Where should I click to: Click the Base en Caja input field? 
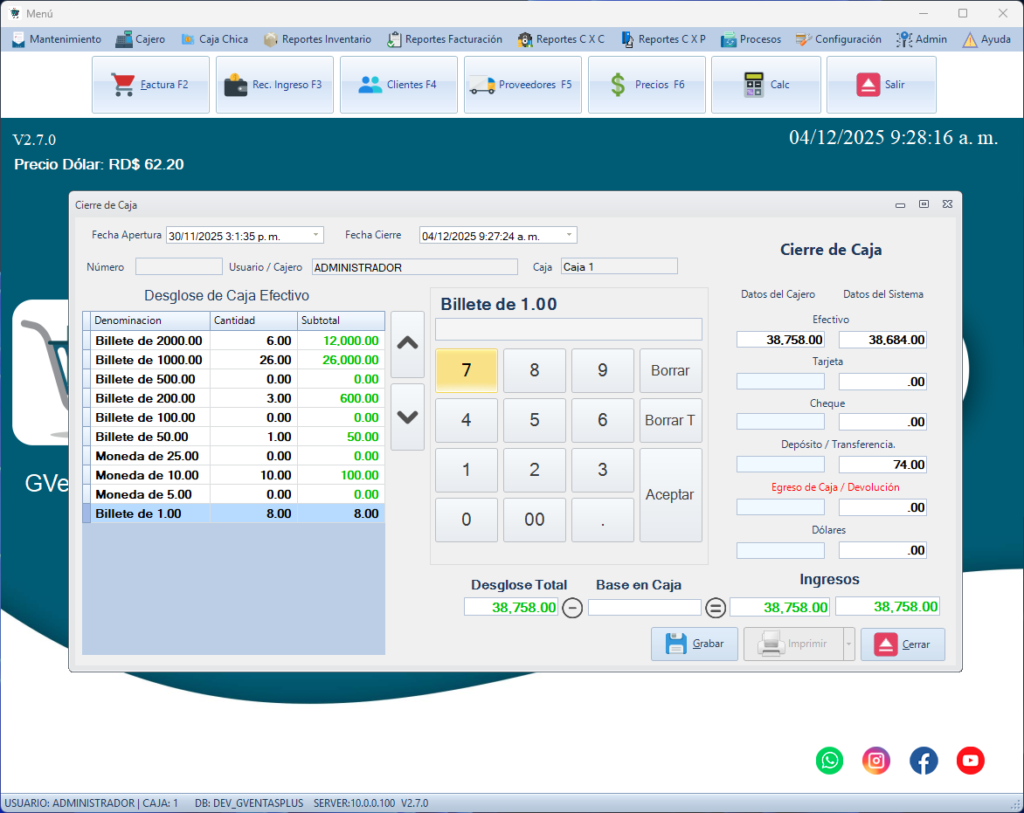(644, 607)
